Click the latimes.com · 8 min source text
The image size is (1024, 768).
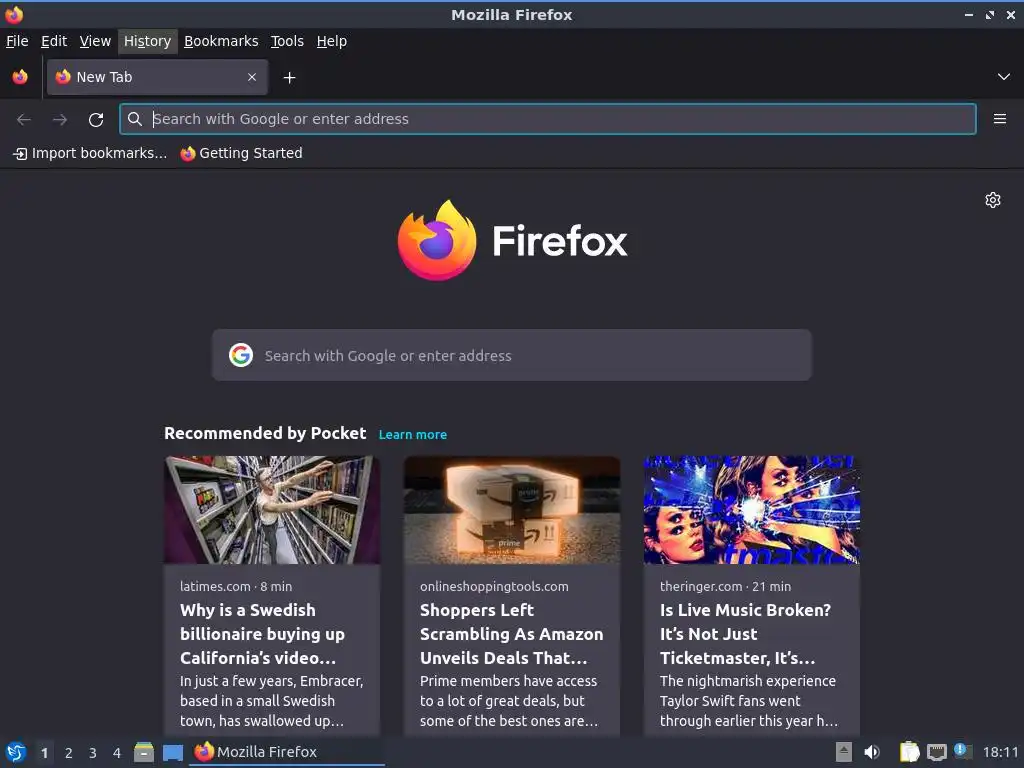(236, 586)
